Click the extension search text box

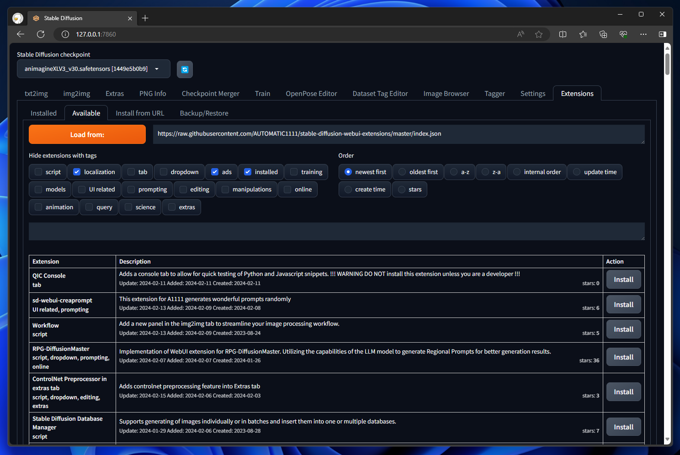337,231
